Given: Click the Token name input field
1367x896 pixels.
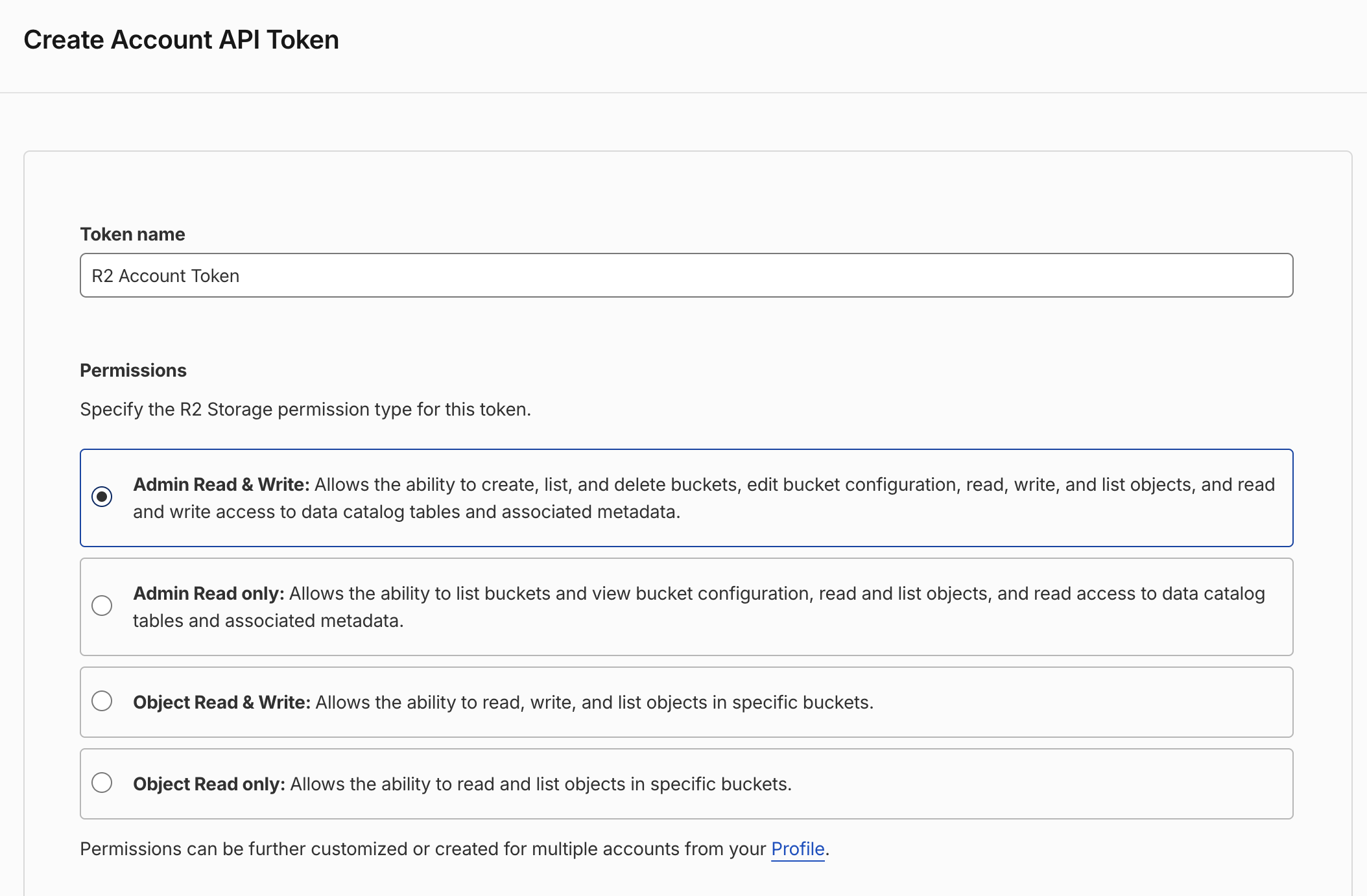Looking at the screenshot, I should (x=686, y=276).
